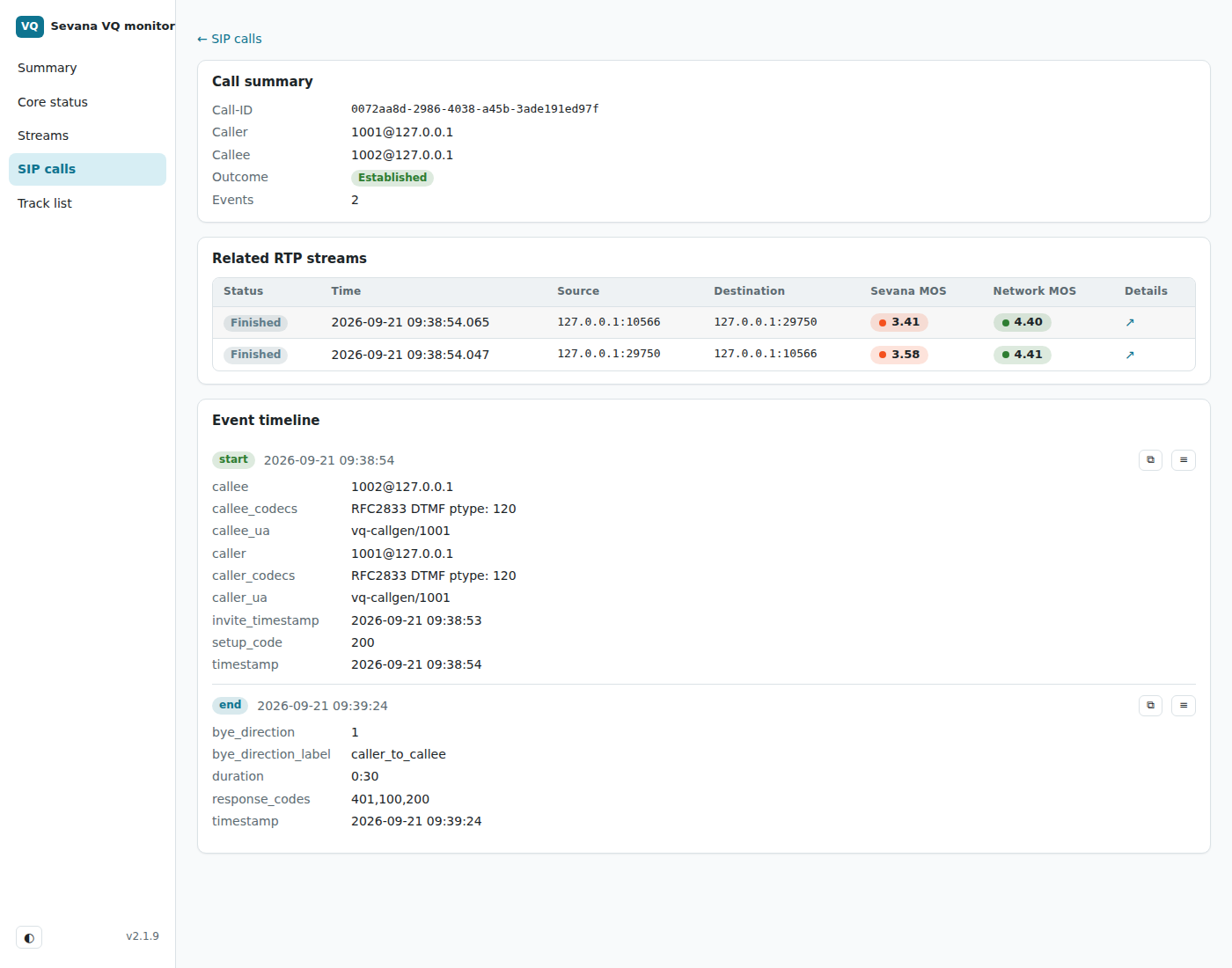
Task: Click the Source column header
Action: point(578,291)
